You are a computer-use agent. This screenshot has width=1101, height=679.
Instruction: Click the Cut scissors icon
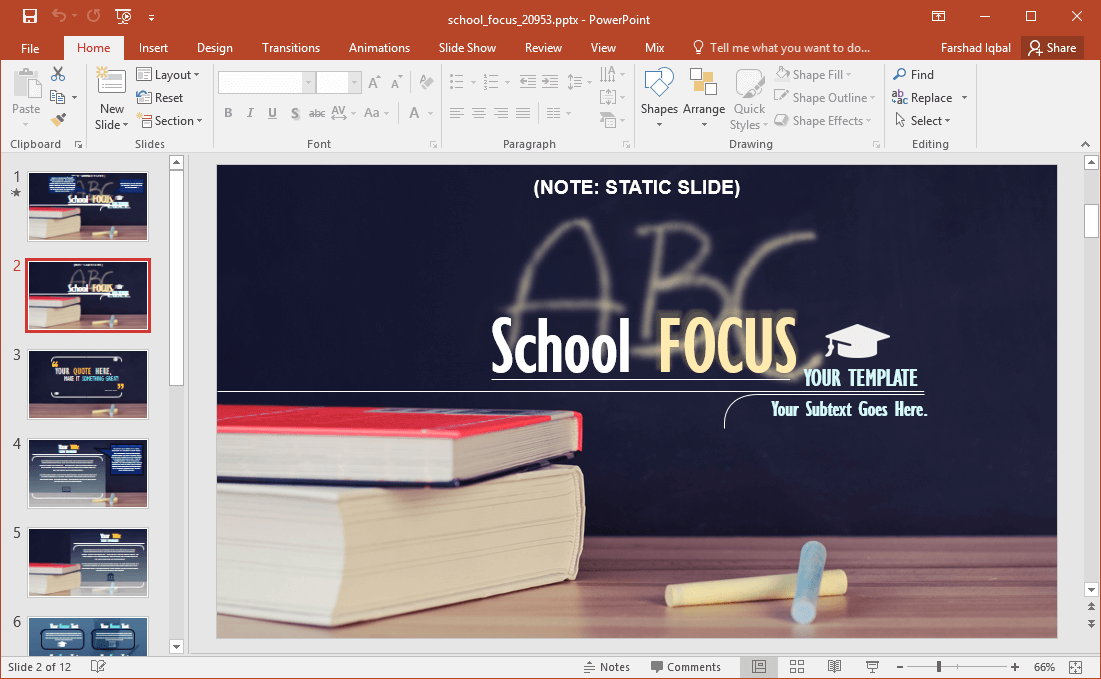click(58, 75)
